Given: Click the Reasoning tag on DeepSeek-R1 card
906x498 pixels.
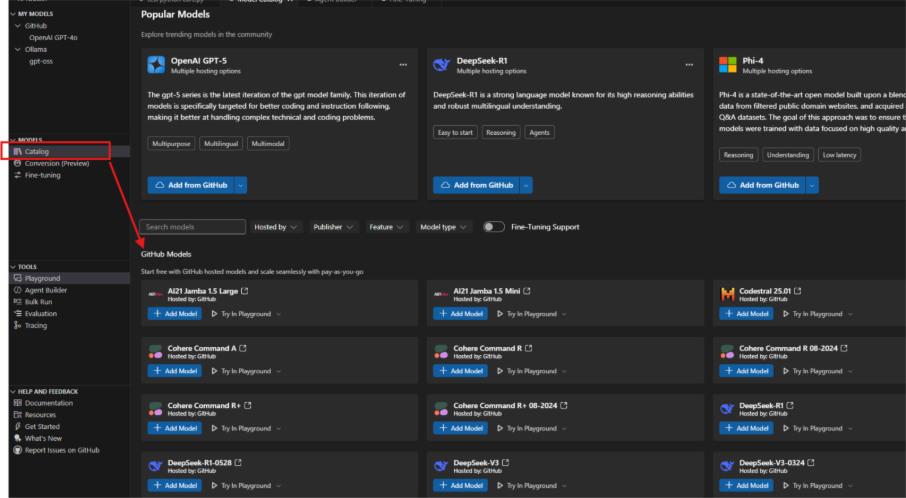Looking at the screenshot, I should (501, 132).
